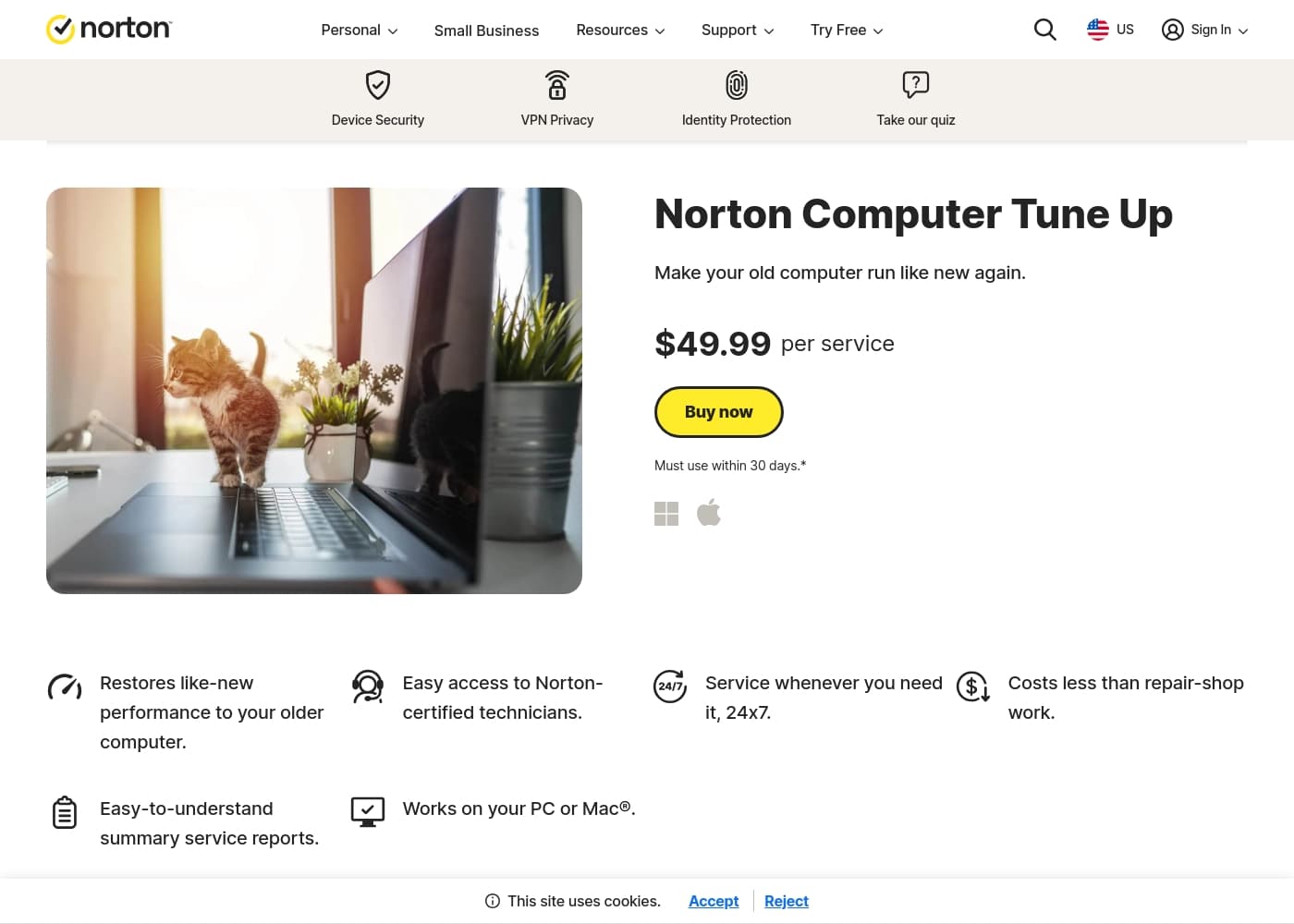
Task: Open the search icon
Action: click(1044, 29)
